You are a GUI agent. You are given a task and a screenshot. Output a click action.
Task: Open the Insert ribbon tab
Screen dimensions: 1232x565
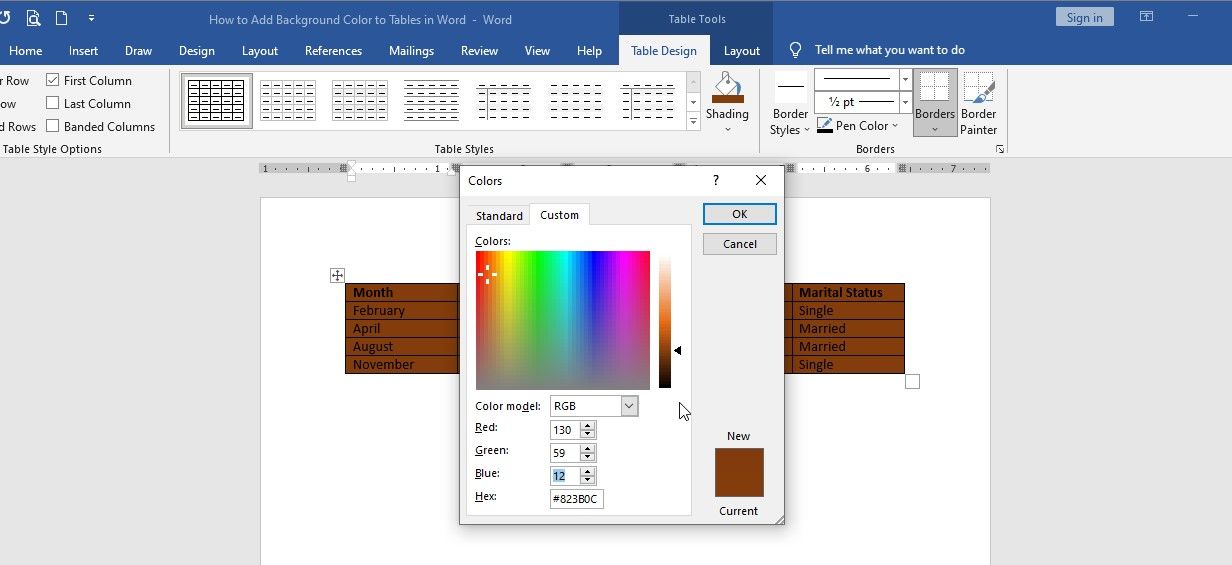click(84, 51)
